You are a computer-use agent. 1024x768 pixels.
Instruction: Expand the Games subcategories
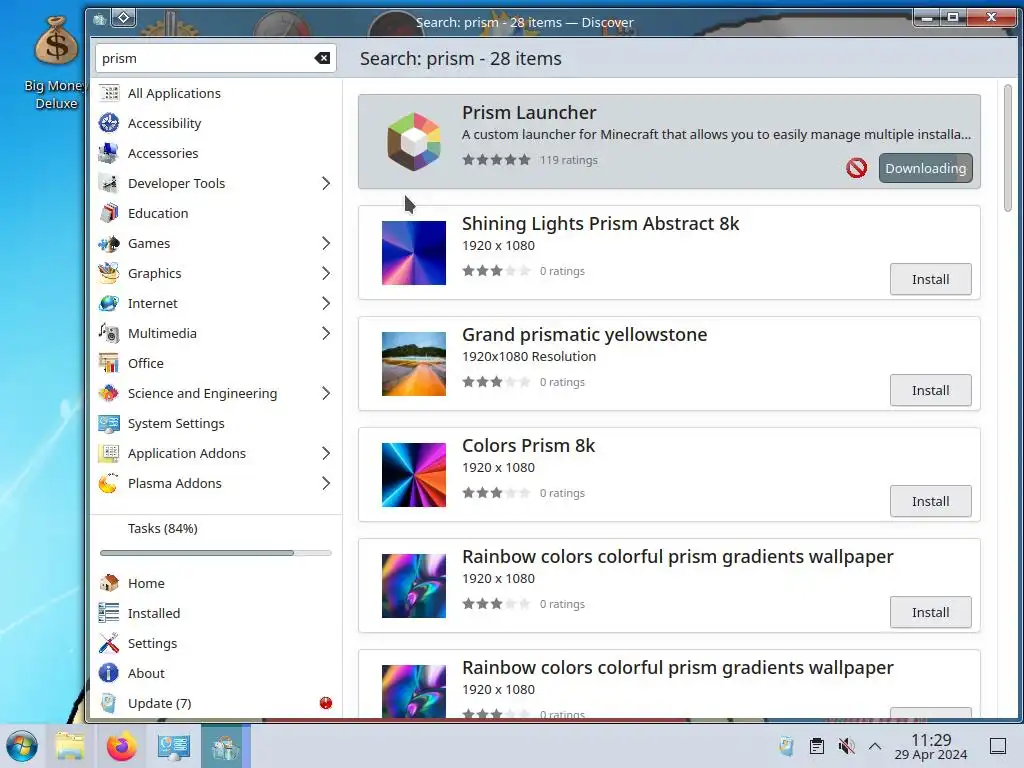point(326,244)
